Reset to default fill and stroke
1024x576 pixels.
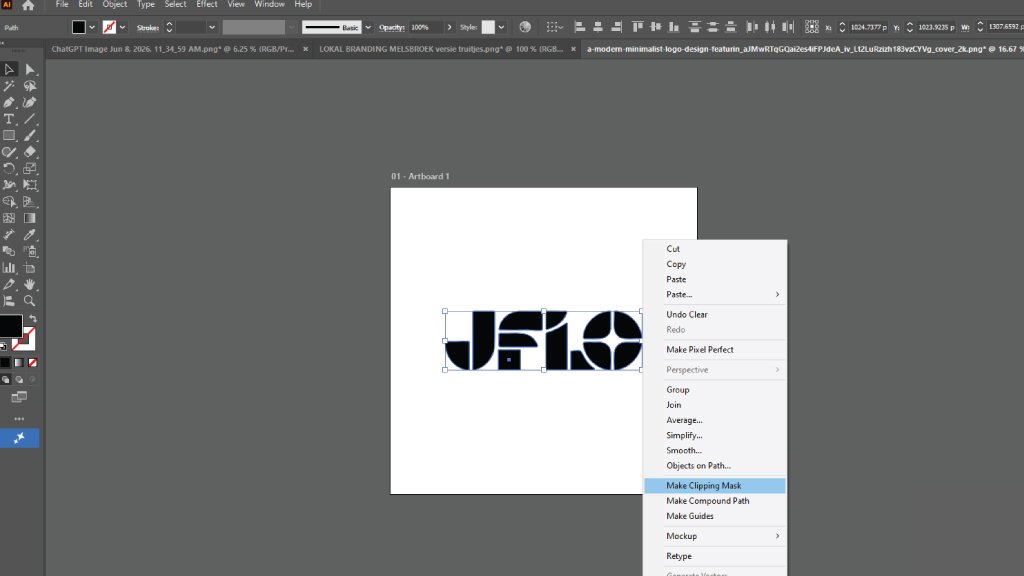pyautogui.click(x=4, y=346)
